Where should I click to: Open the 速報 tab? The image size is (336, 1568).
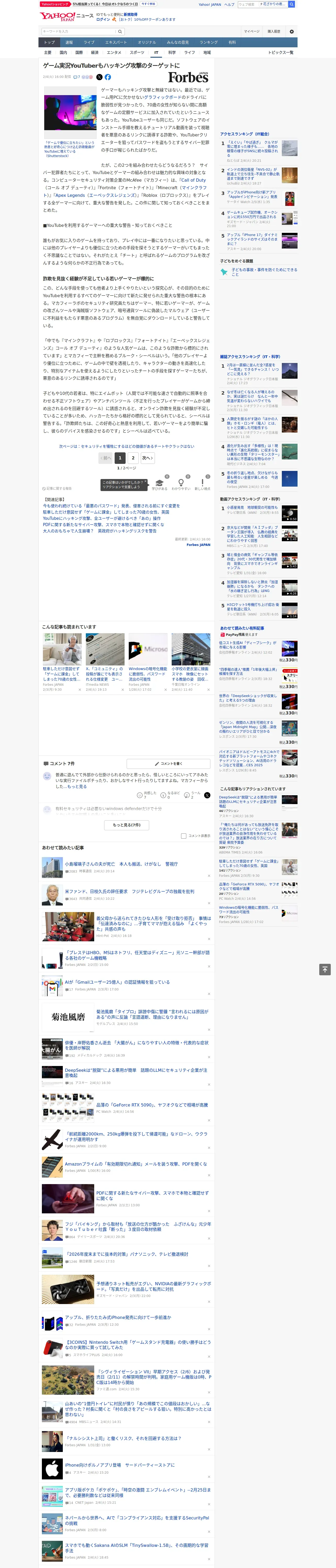(x=69, y=42)
